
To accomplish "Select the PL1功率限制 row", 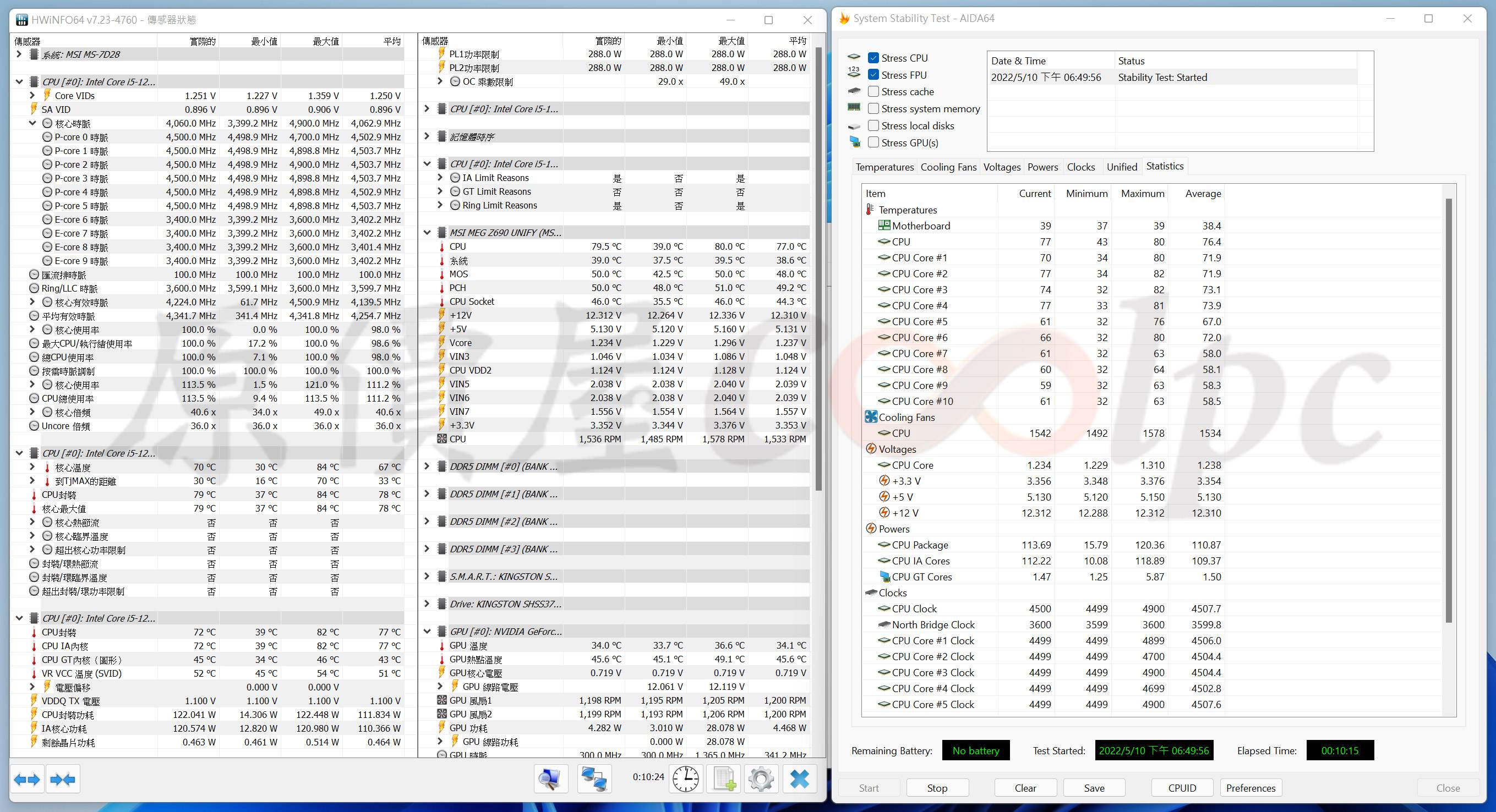I will pyautogui.click(x=614, y=54).
